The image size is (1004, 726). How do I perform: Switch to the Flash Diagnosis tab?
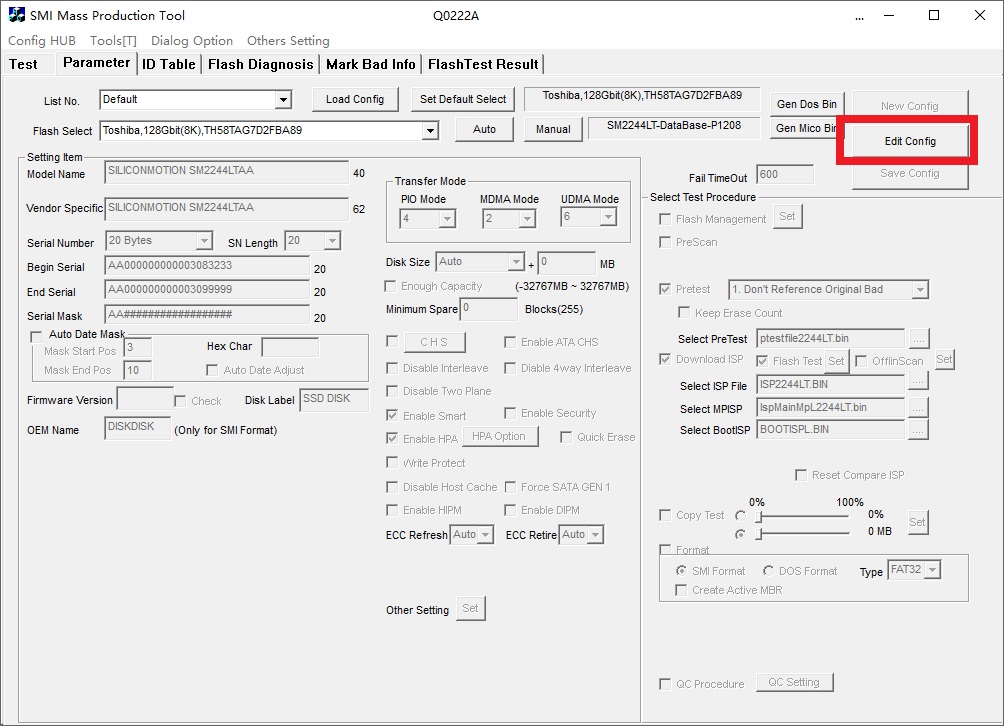point(260,64)
